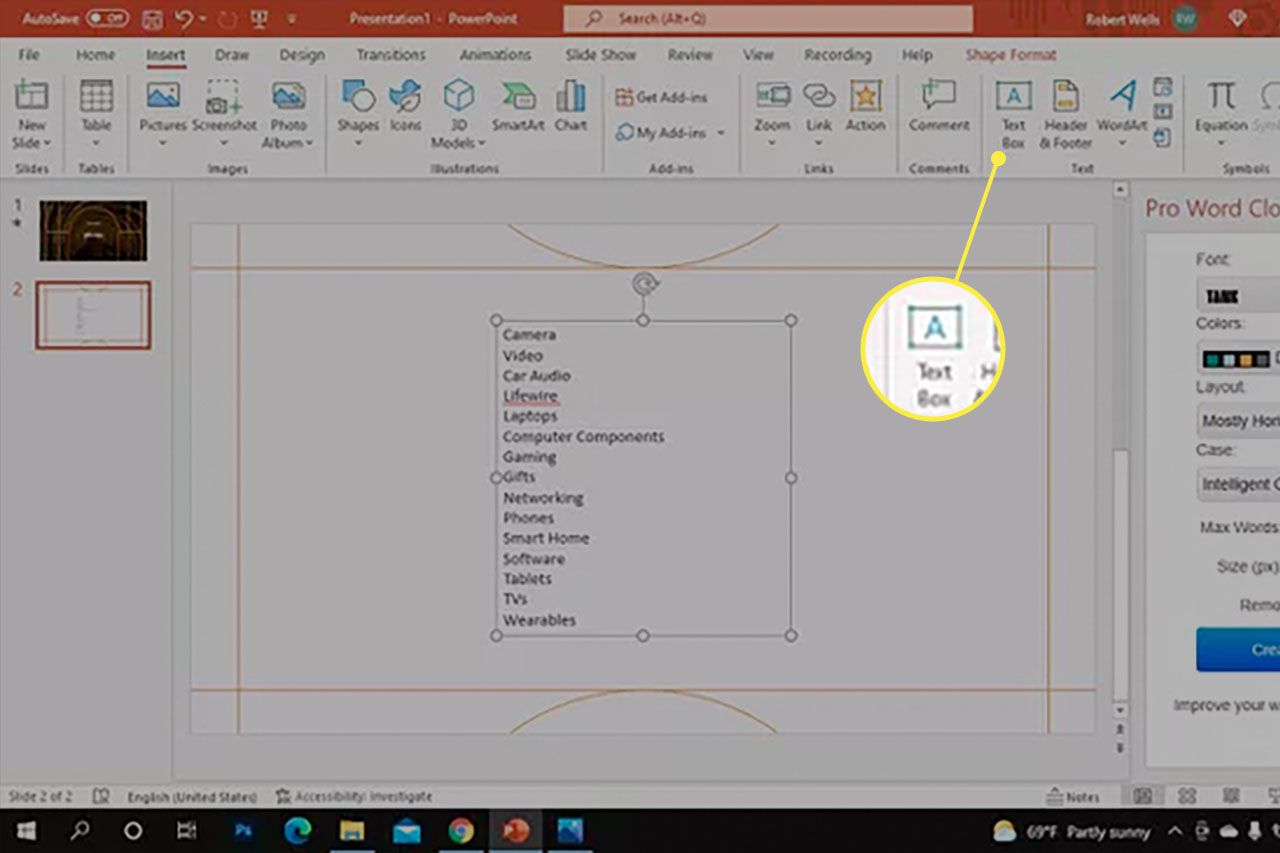Switch to Normal view icon
The height and width of the screenshot is (853, 1280).
(x=1142, y=797)
